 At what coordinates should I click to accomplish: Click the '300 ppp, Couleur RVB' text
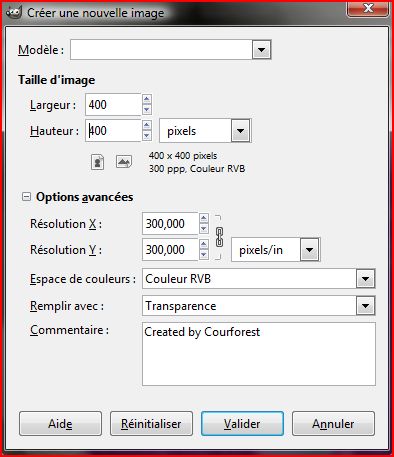197,169
